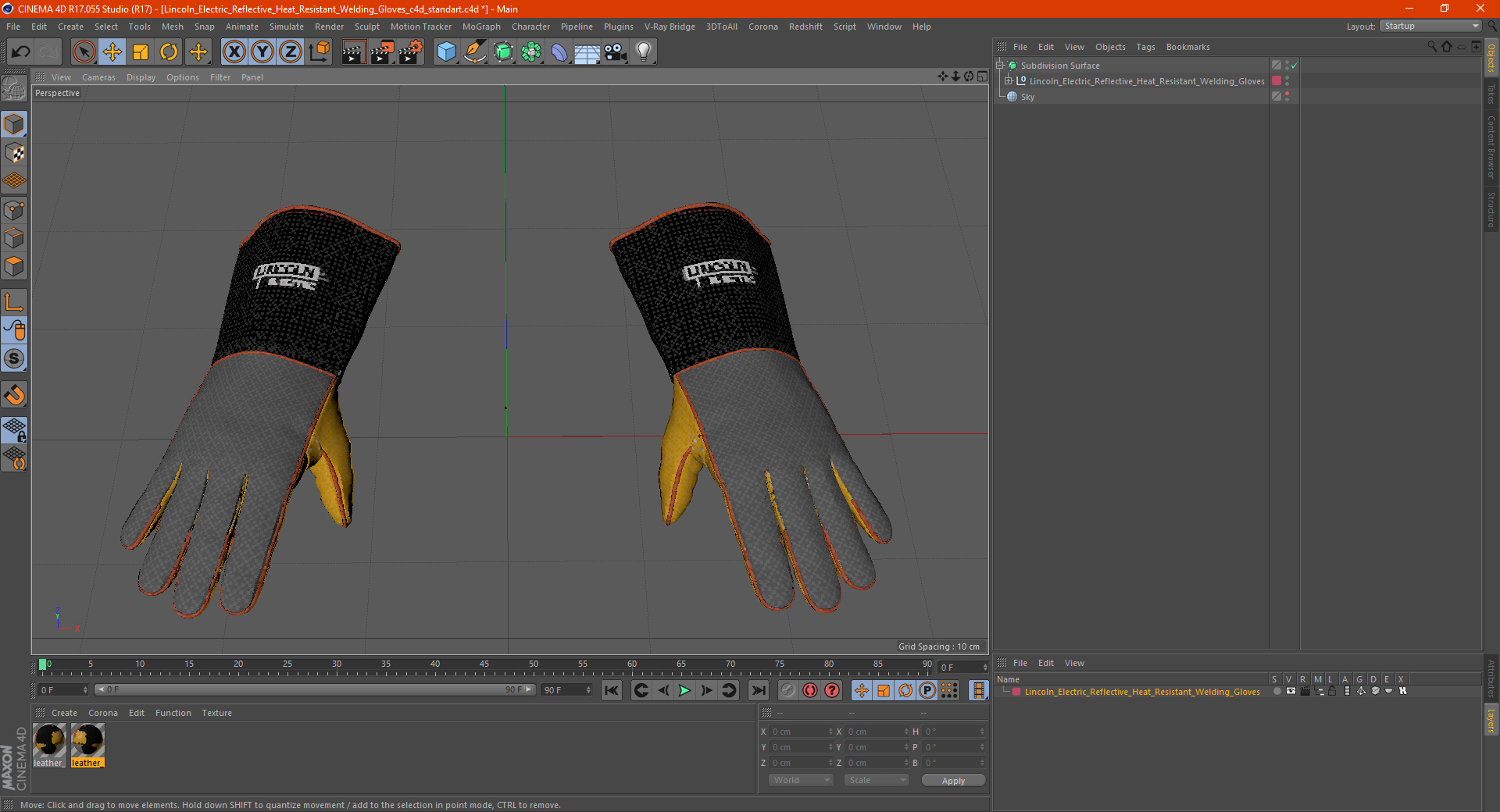Select the Sky object
The width and height of the screenshot is (1500, 812).
pyautogui.click(x=1027, y=97)
